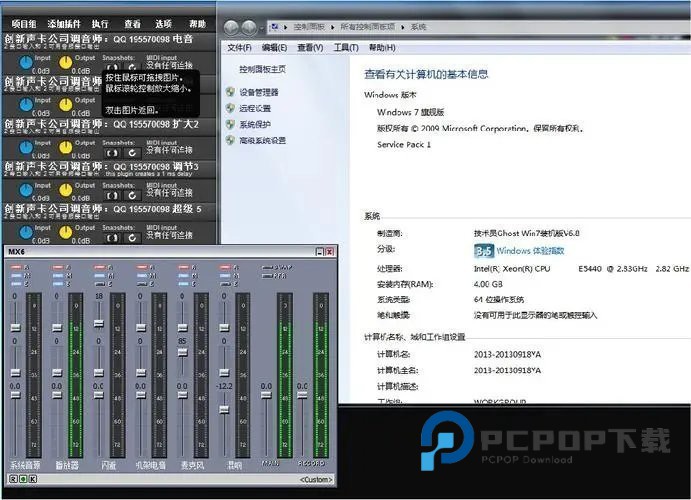Screen dimensions: 691x500
Task: Expand the breadcrumb arrow after 所有控制面板项
Action: [x=403, y=27]
